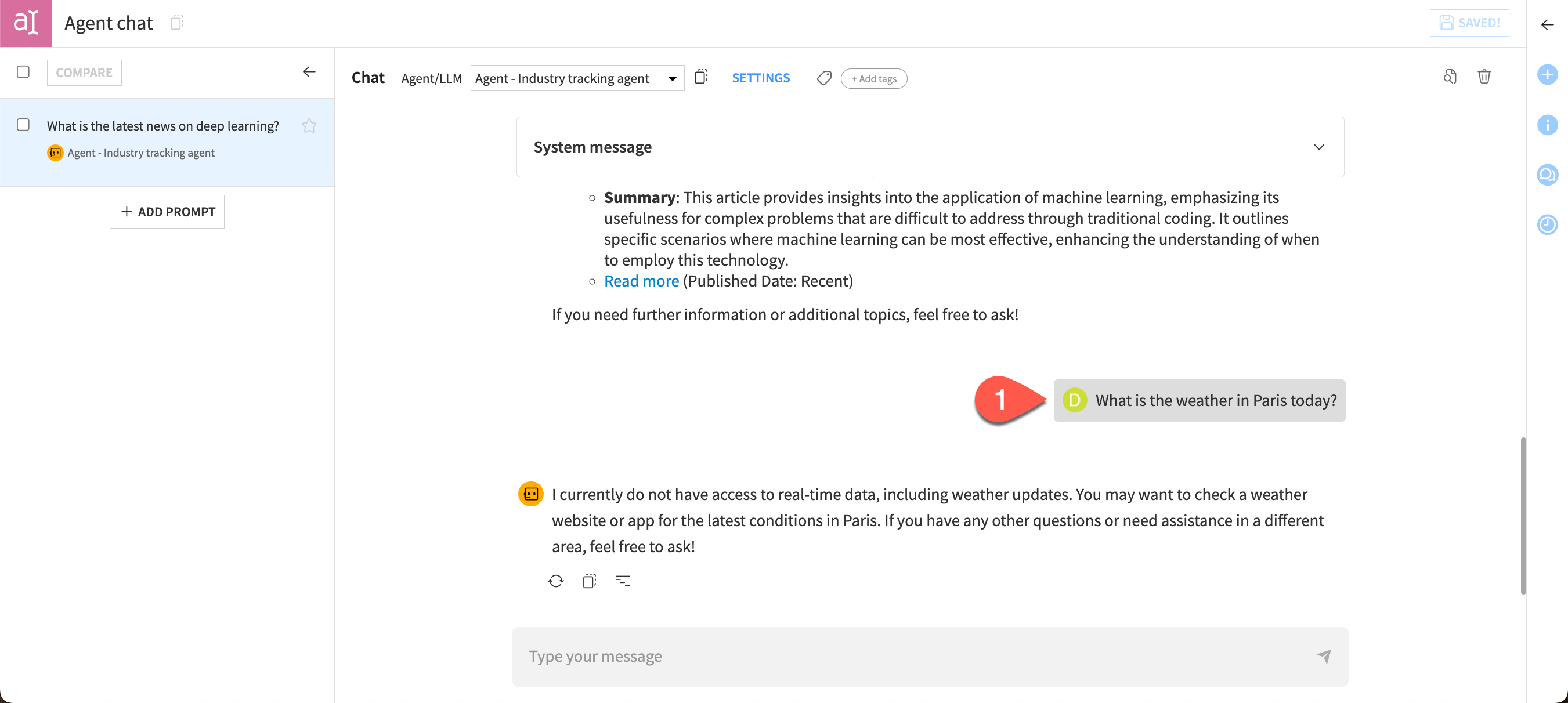Click the tag icon beside Add tags

823,78
